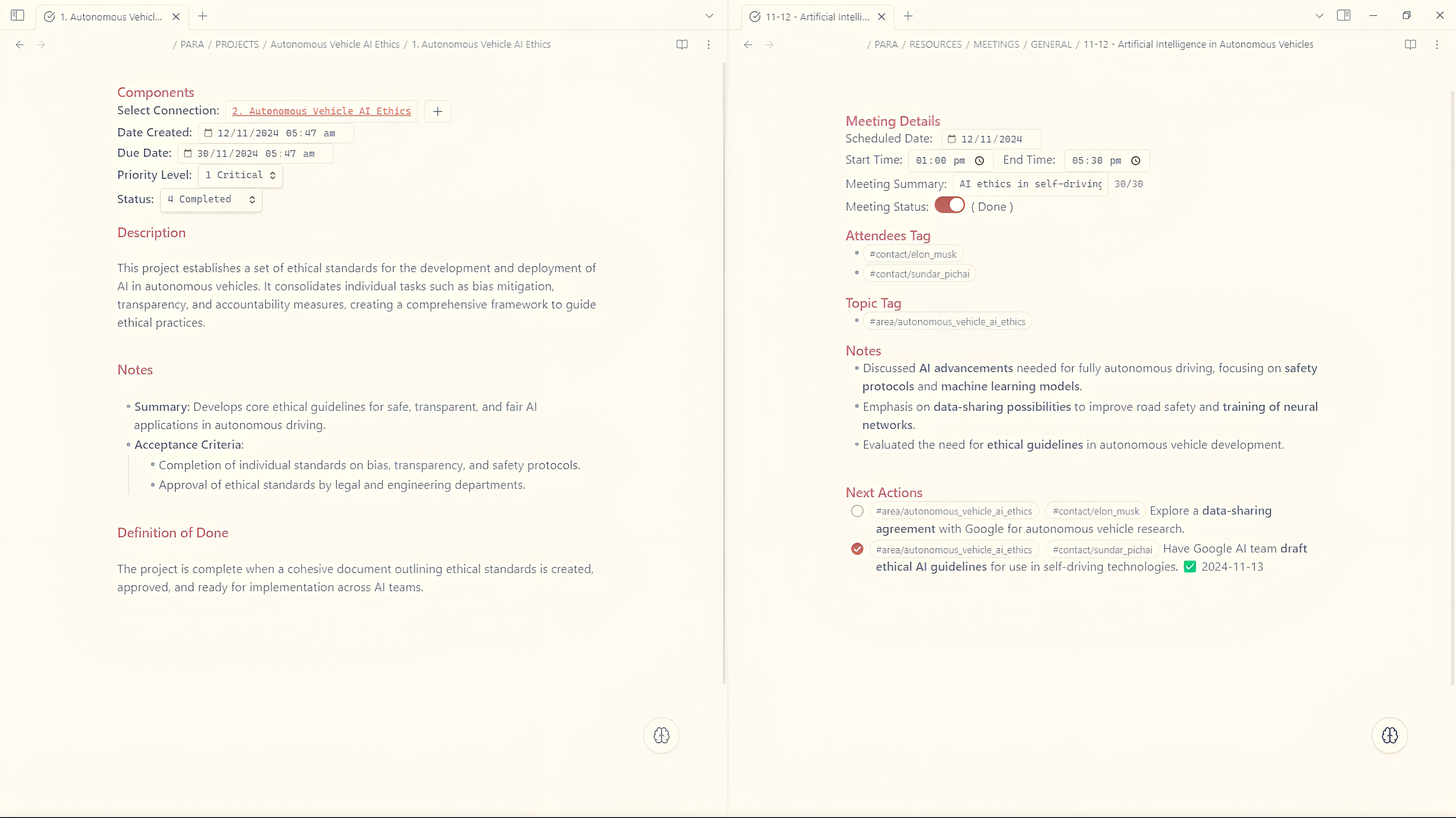This screenshot has width=1456, height=818.
Task: Toggle the Meeting Status switch
Action: pos(950,205)
